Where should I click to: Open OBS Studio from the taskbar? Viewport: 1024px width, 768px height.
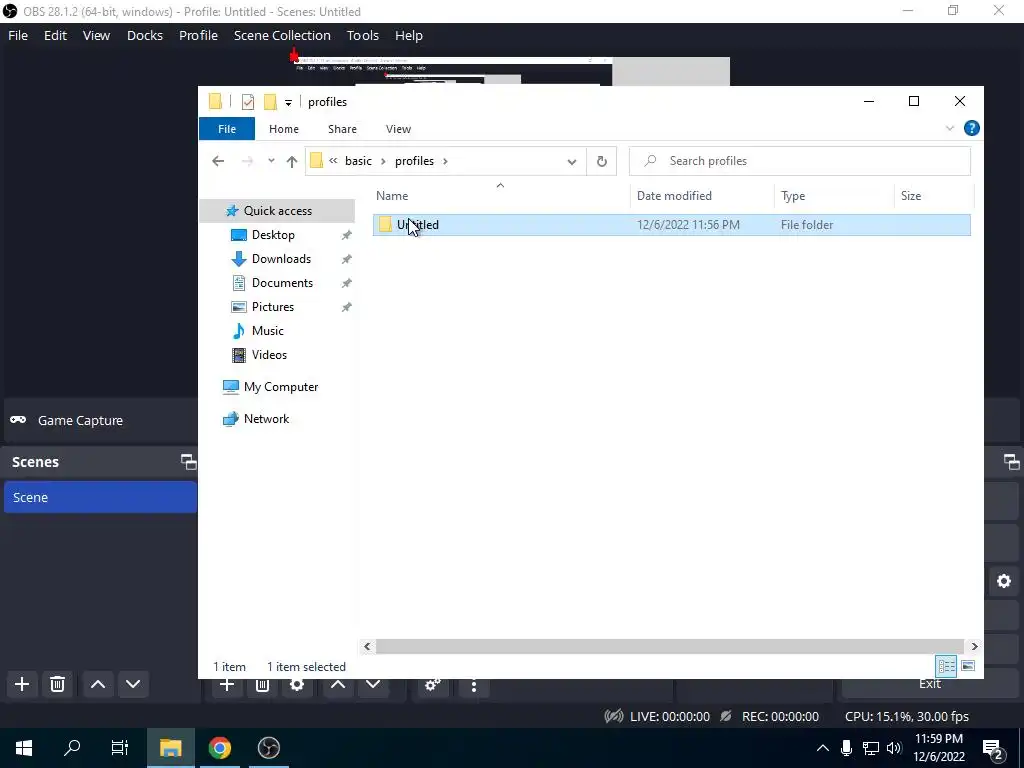click(268, 748)
